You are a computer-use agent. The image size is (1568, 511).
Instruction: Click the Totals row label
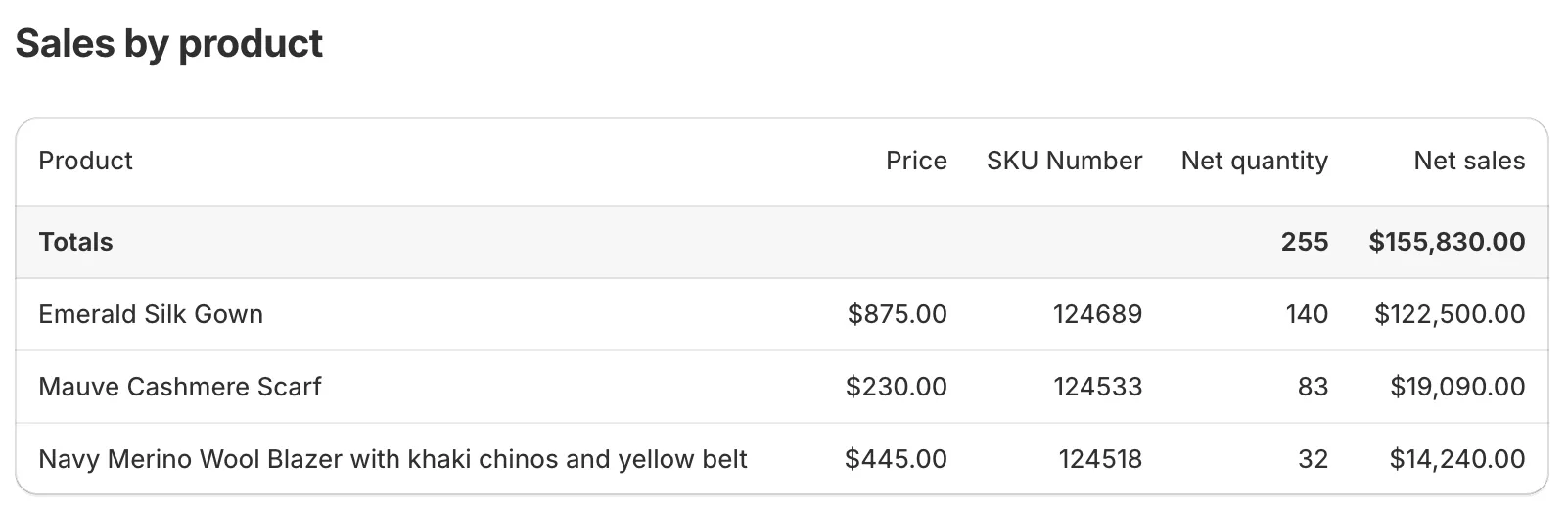click(x=75, y=242)
